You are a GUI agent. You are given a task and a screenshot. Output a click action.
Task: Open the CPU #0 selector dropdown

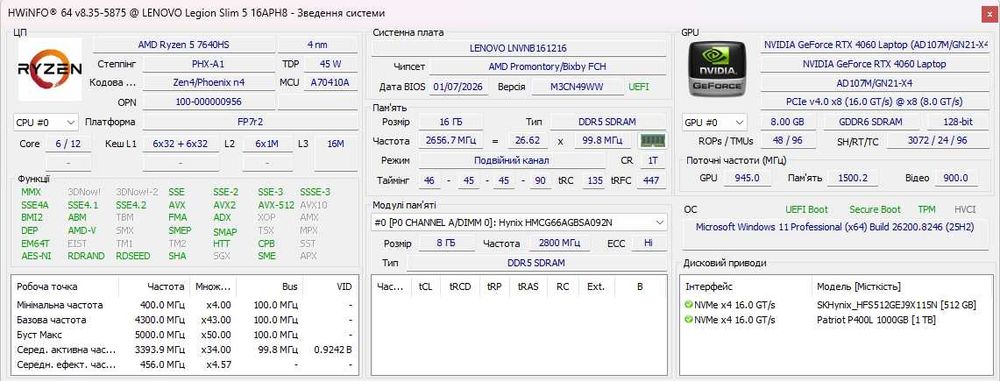[x=46, y=122]
